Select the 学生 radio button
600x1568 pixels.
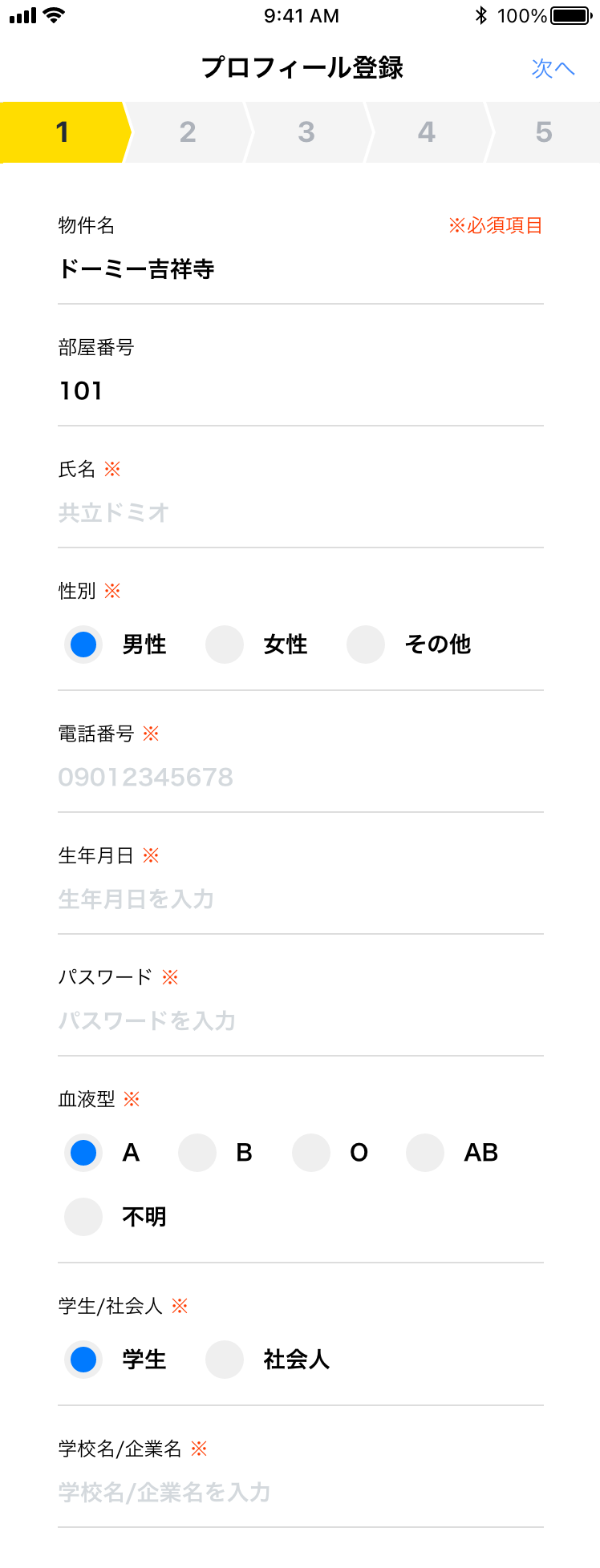pos(83,1360)
